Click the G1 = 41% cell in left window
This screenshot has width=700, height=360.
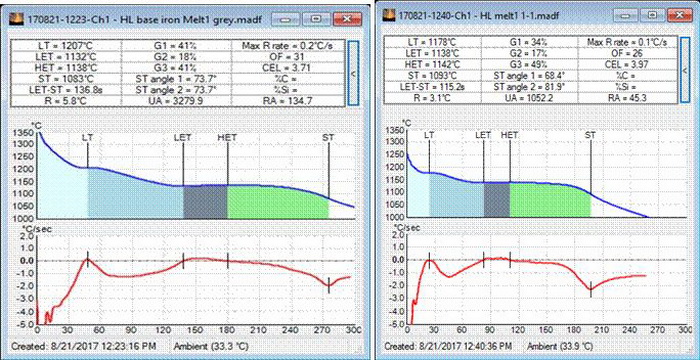[177, 46]
